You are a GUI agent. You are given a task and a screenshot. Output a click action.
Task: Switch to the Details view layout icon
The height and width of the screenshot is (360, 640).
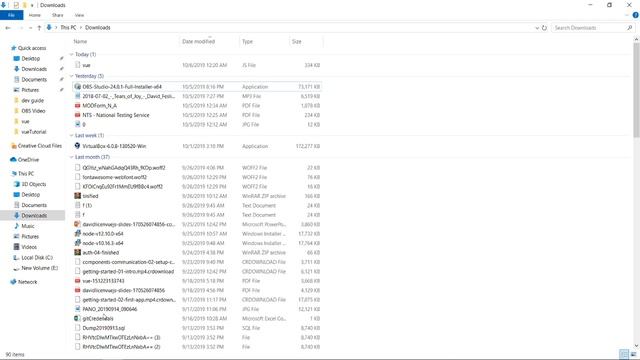click(x=624, y=354)
